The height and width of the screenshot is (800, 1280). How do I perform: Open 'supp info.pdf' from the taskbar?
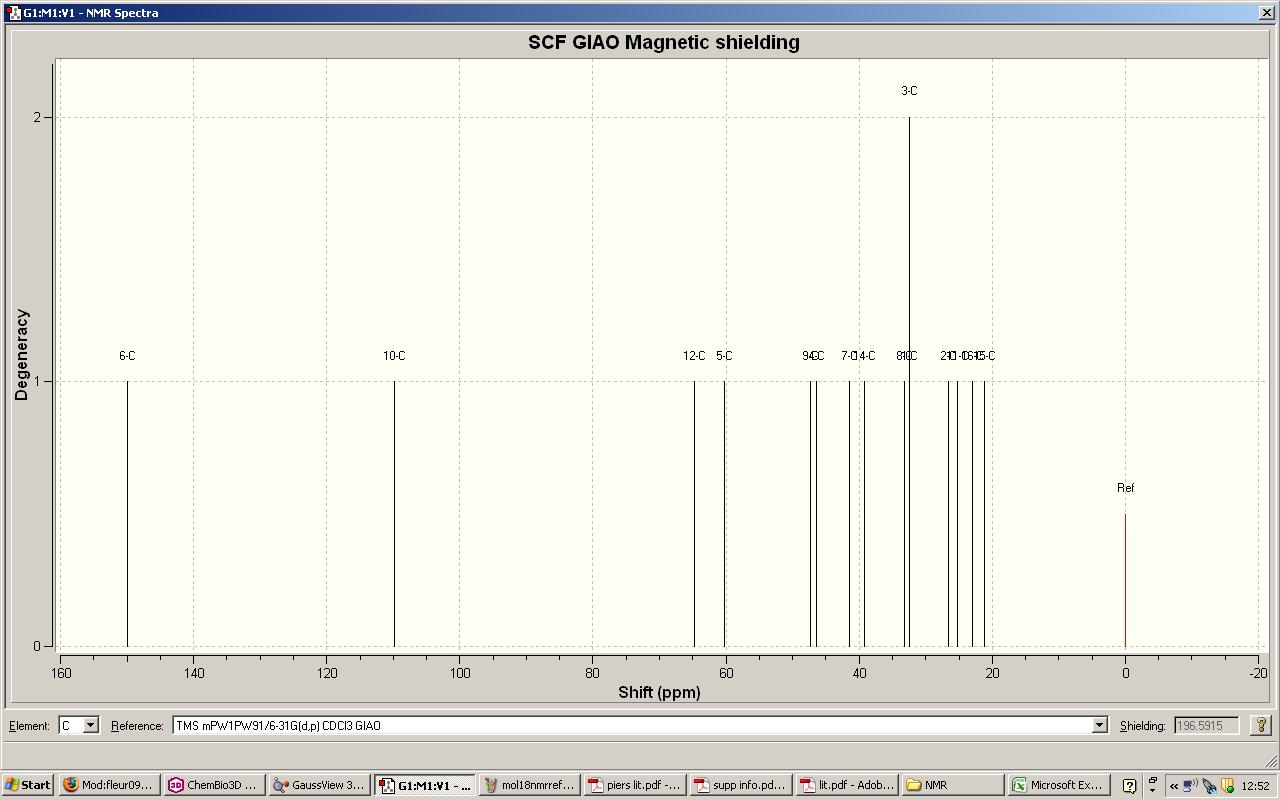click(x=739, y=785)
